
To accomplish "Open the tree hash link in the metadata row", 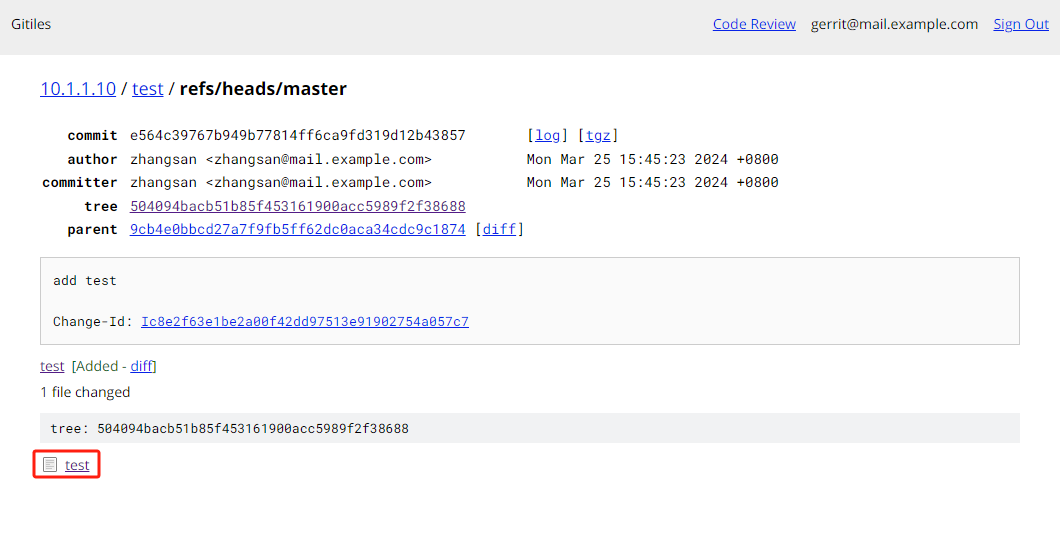I will point(297,206).
